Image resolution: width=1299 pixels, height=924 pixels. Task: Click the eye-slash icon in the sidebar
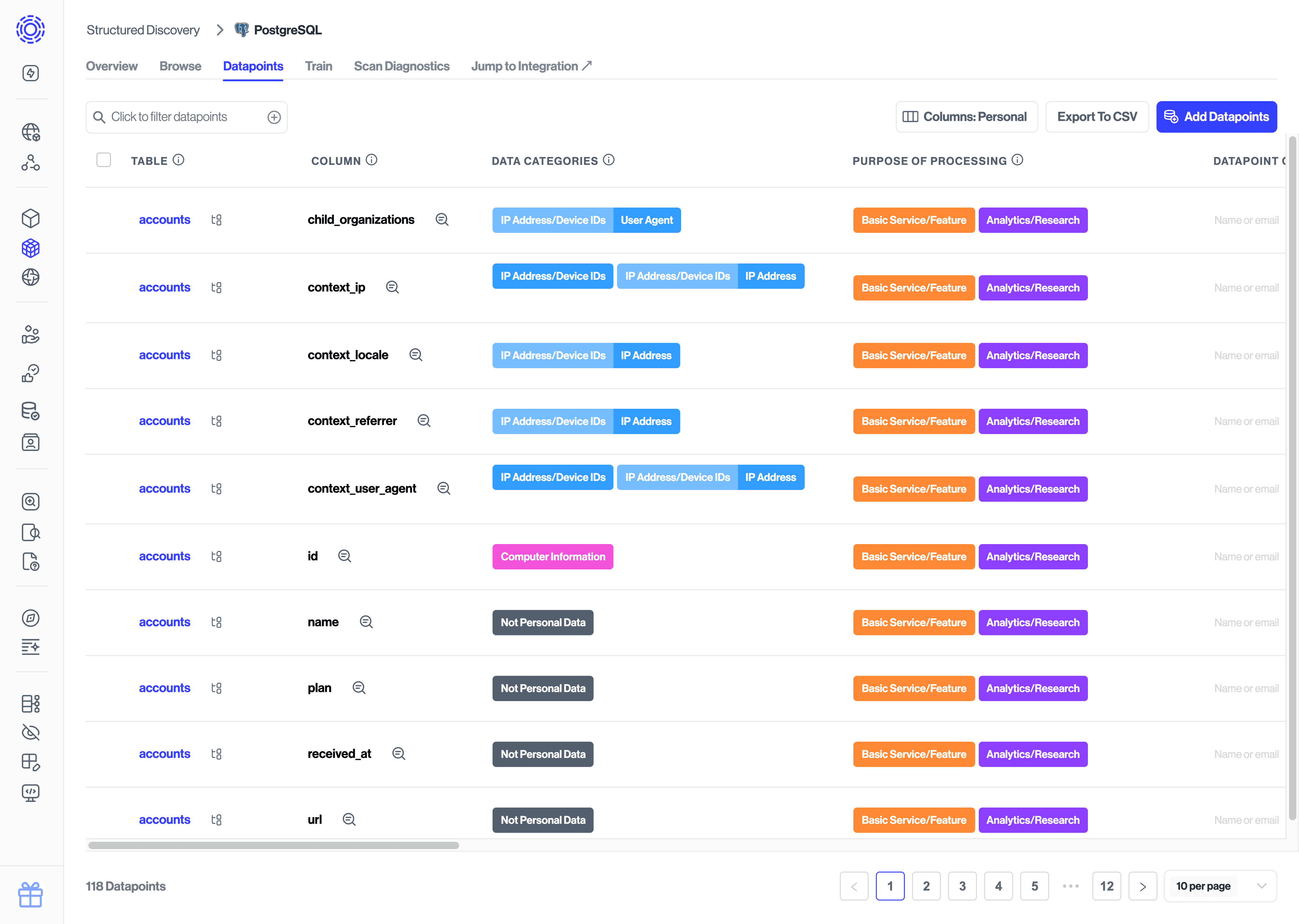31,732
